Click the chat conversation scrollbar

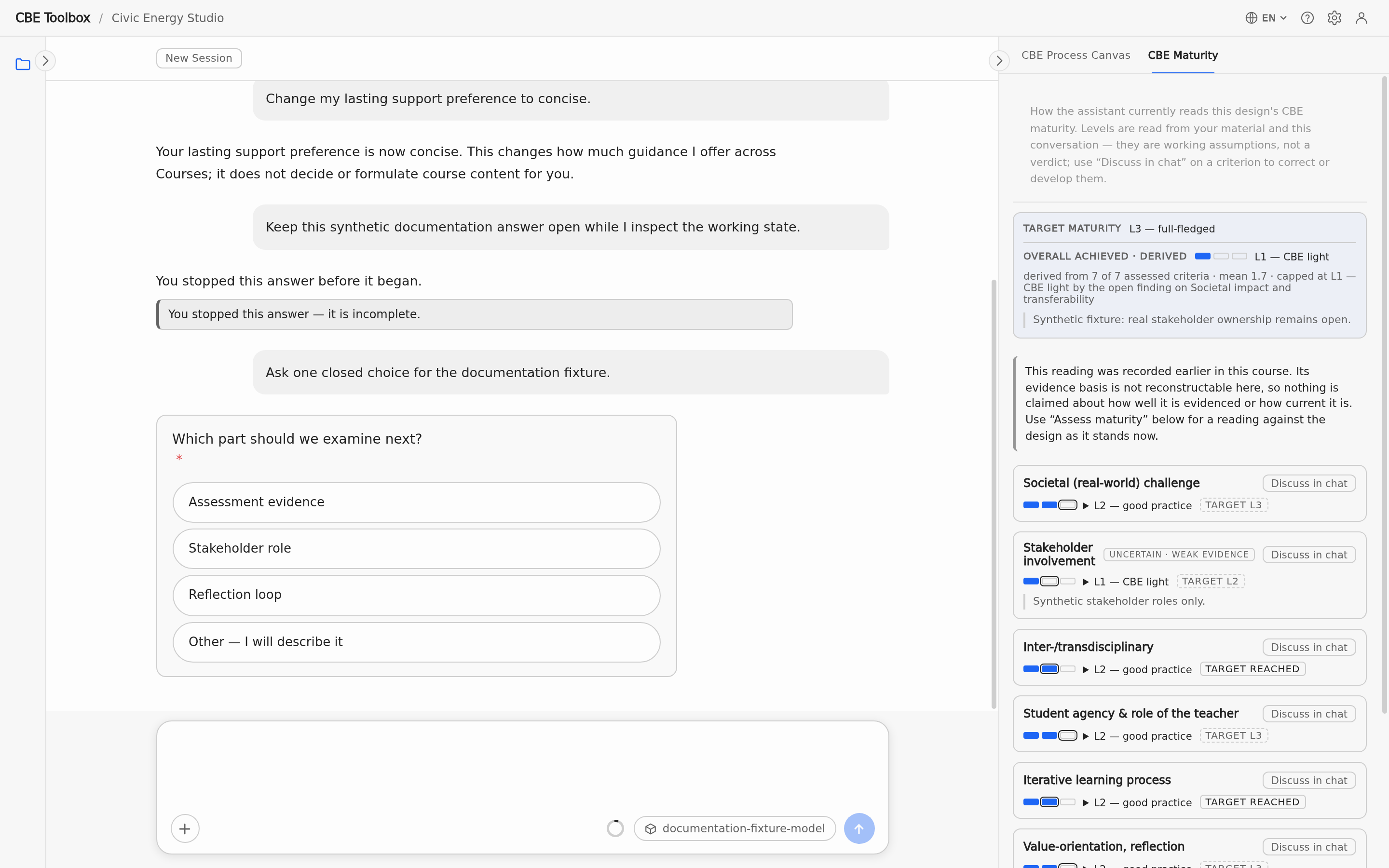click(x=994, y=494)
